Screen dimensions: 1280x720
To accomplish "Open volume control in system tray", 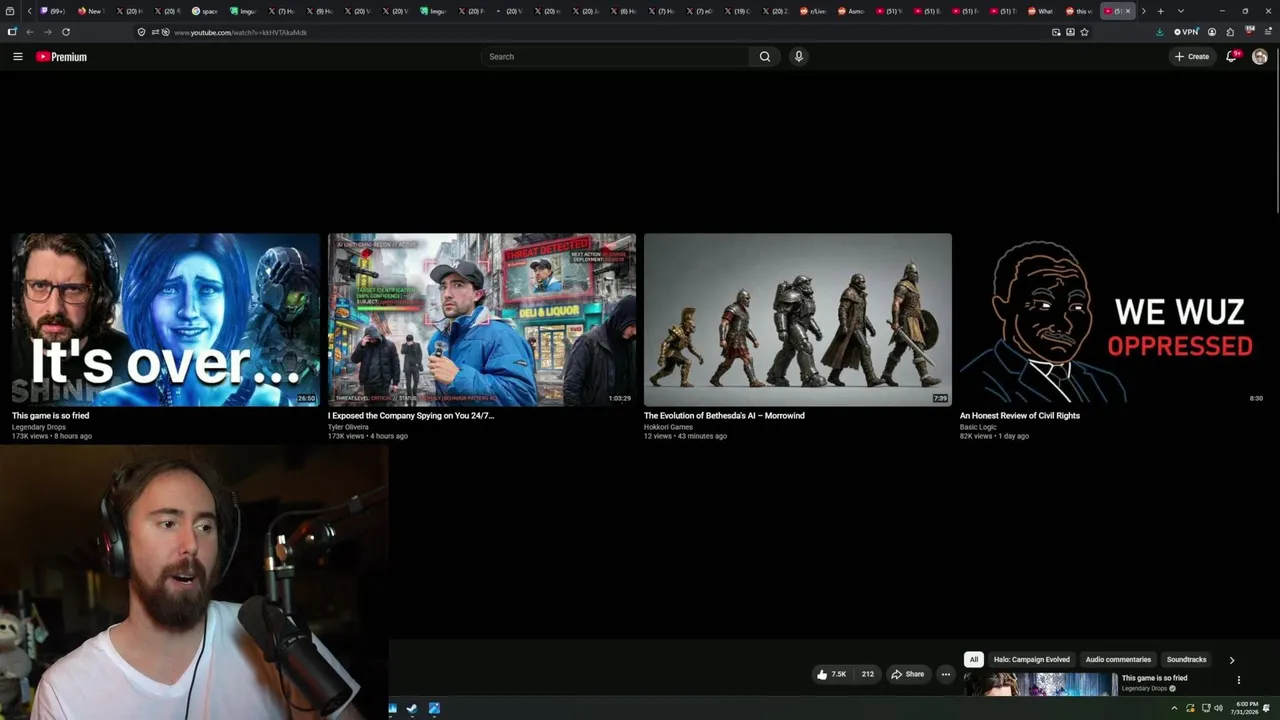I will coord(1218,708).
